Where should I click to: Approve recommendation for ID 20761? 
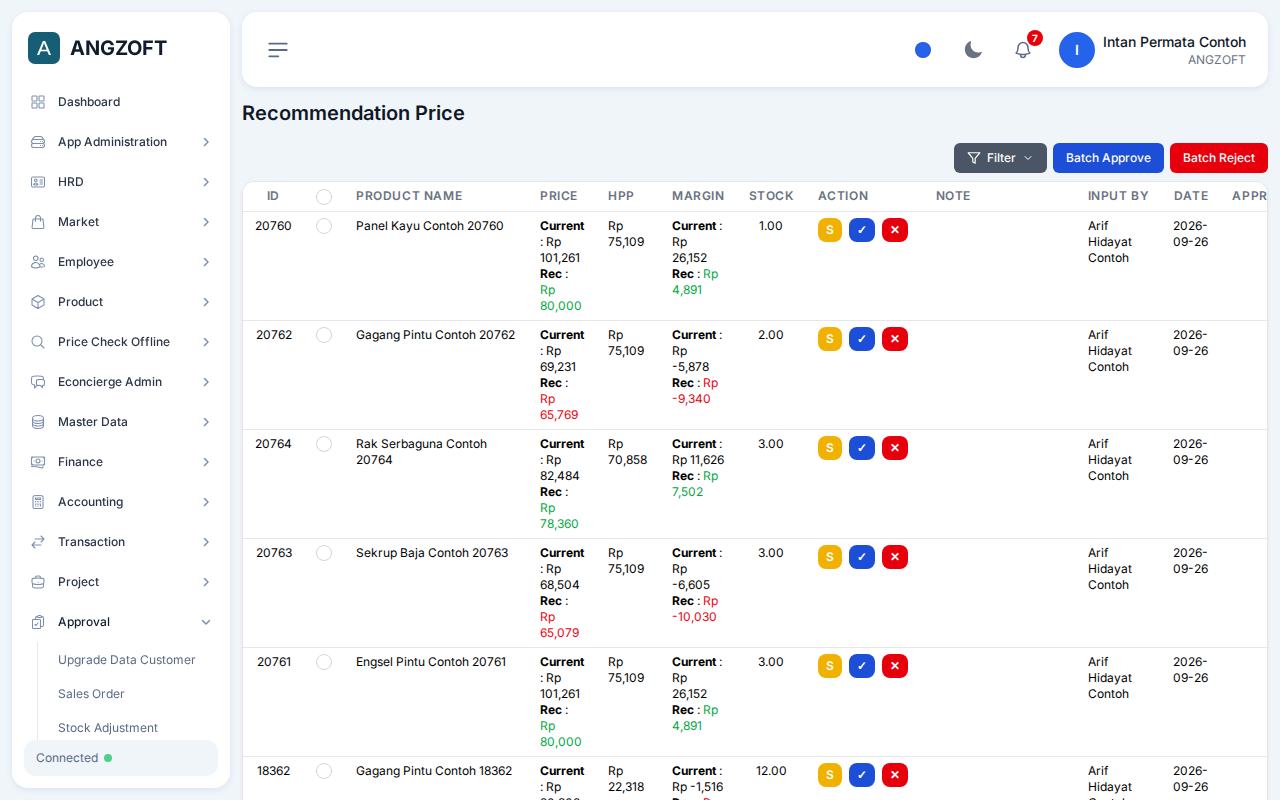(862, 666)
